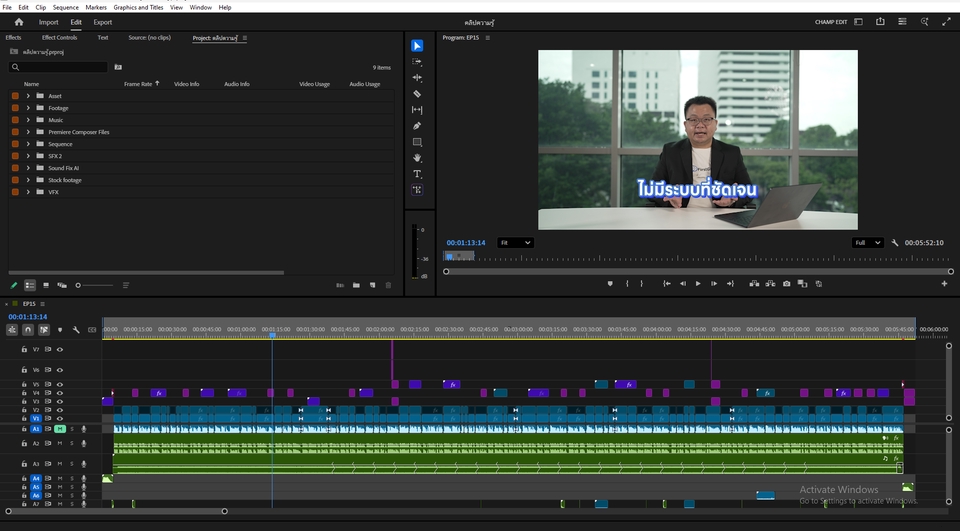The image size is (960, 531).
Task: Expand the Stock footage bin
Action: point(28,180)
